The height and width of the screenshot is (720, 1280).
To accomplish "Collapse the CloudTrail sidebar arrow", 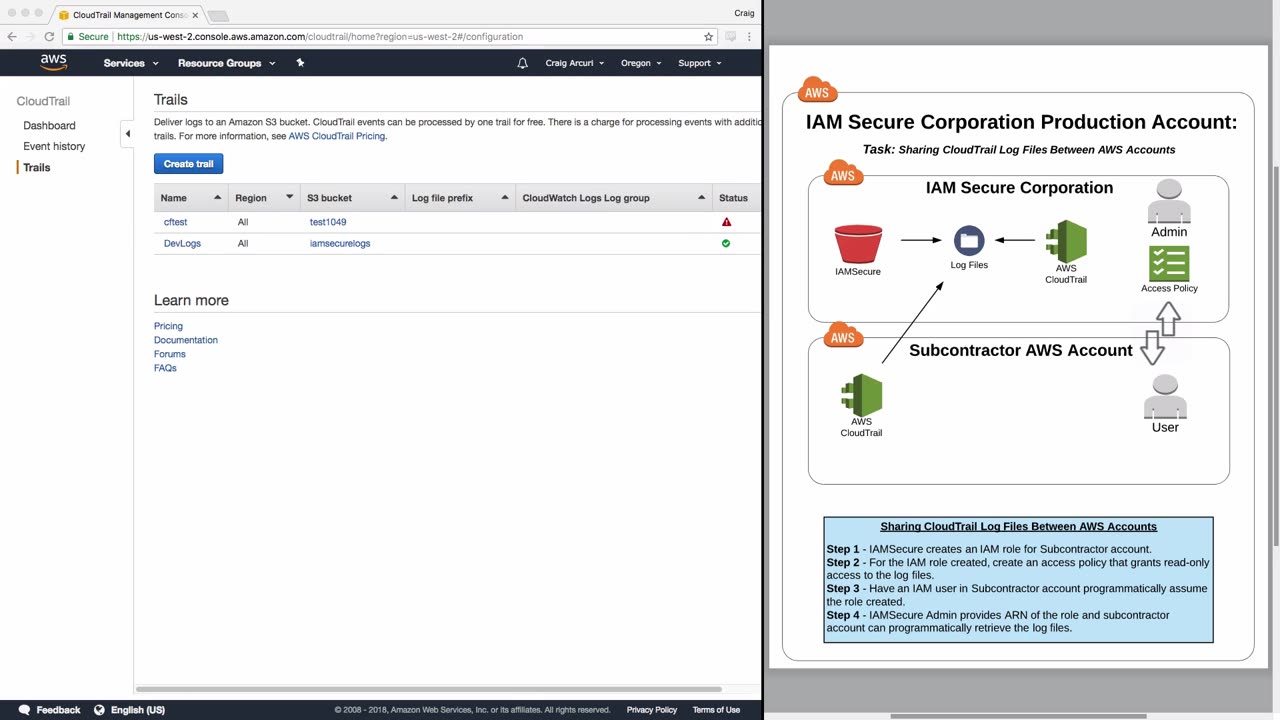I will point(127,134).
